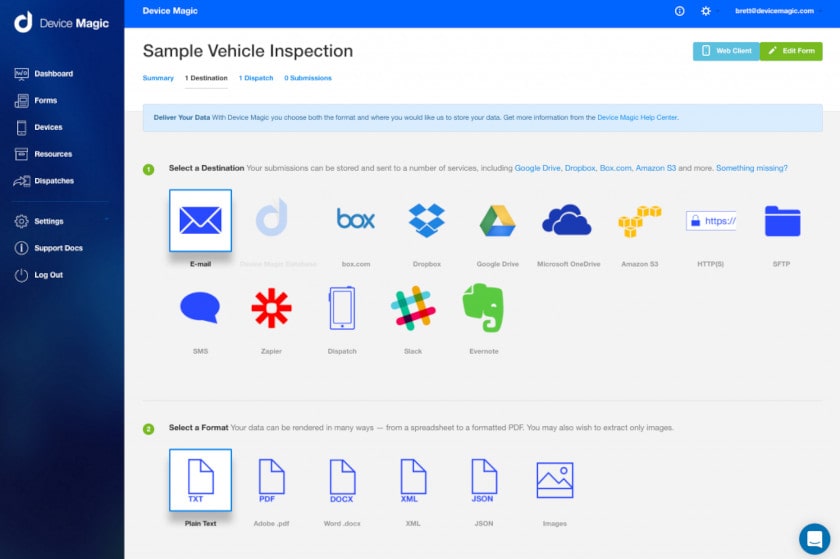Open Support Docs in the sidebar
The width and height of the screenshot is (840, 559).
[x=49, y=248]
